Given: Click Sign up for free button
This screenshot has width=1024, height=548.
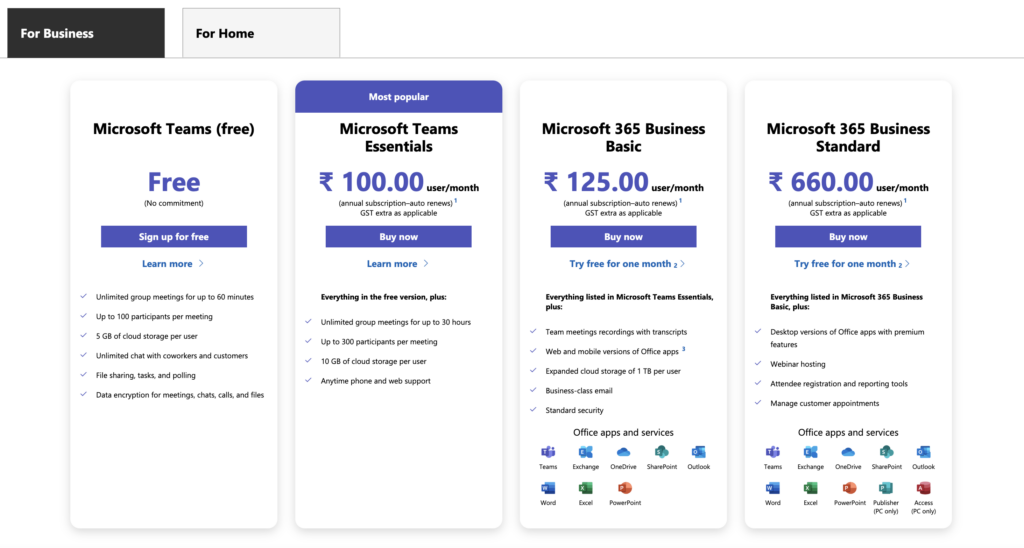Looking at the screenshot, I should click(174, 236).
